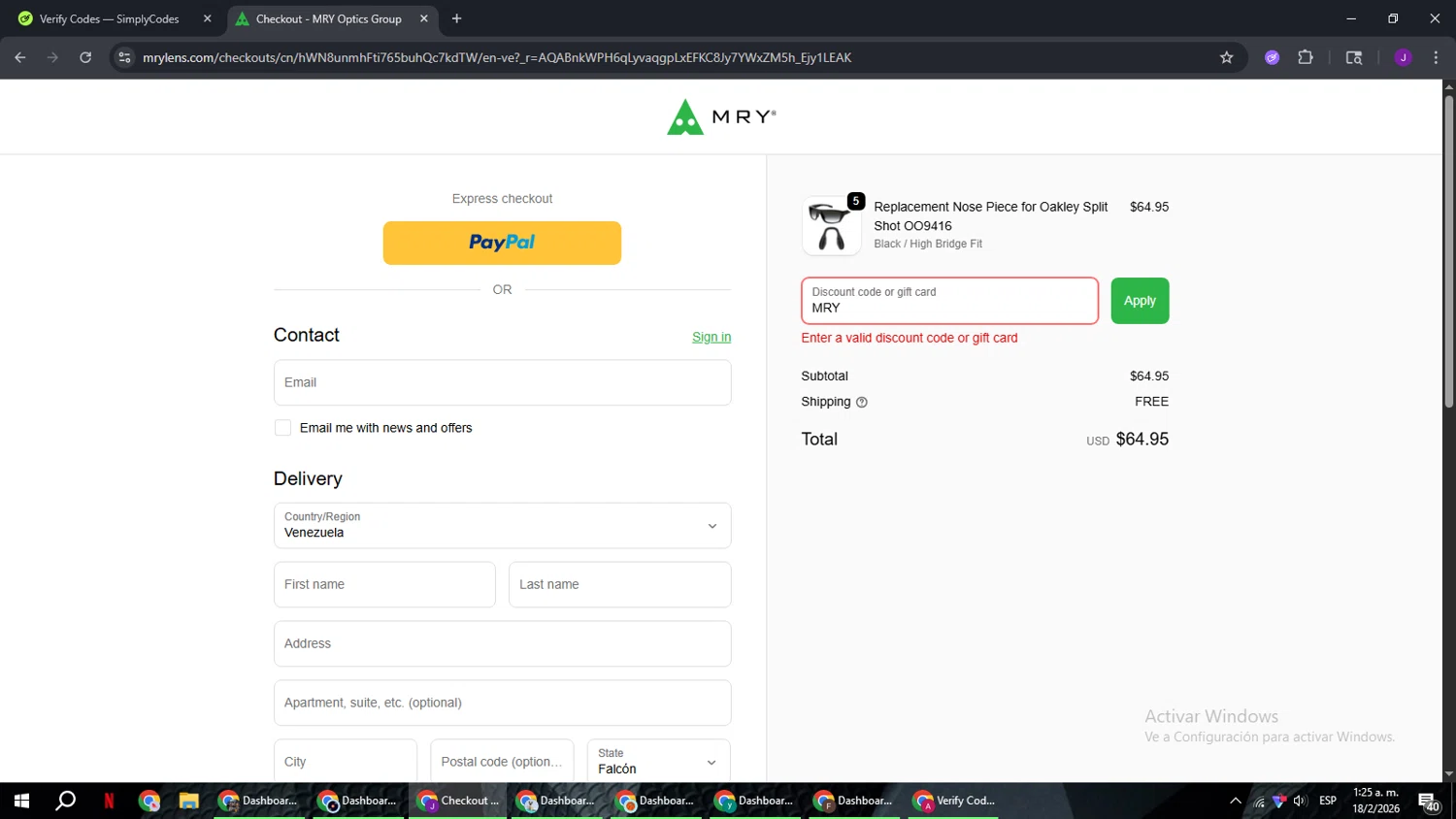Image resolution: width=1456 pixels, height=819 pixels.
Task: Open Windows Start menu
Action: (21, 801)
